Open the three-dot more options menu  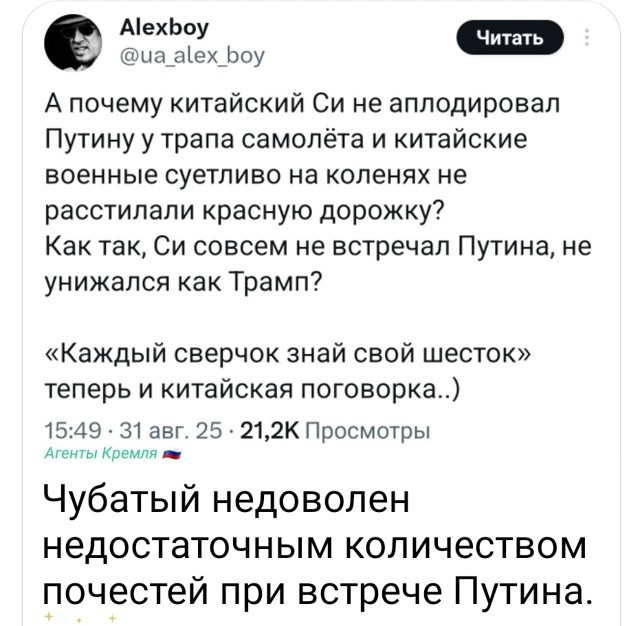pos(587,38)
